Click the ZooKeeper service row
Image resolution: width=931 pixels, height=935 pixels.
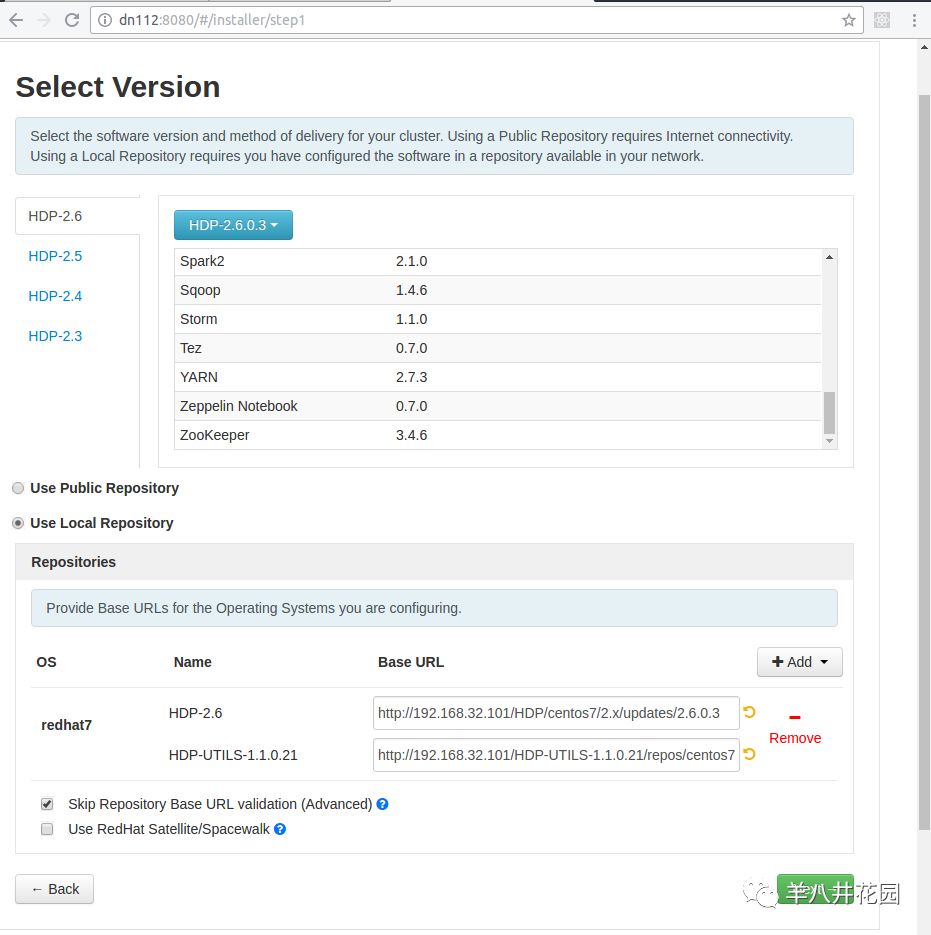tap(498, 435)
